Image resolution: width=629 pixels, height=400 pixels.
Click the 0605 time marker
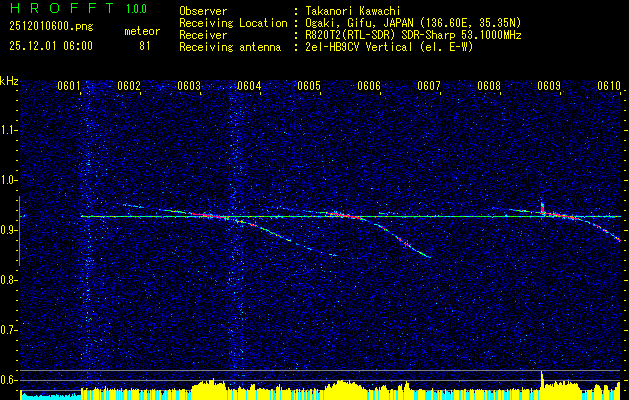pos(309,86)
